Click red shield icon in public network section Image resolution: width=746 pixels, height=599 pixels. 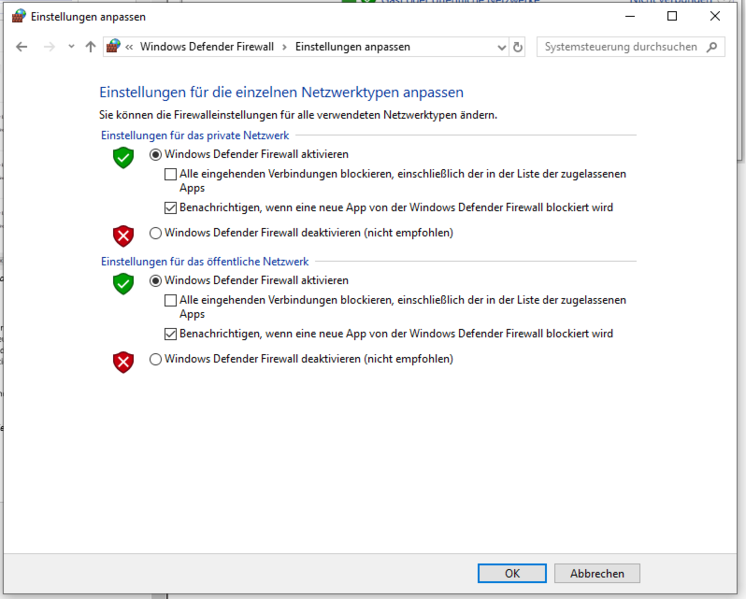(123, 362)
